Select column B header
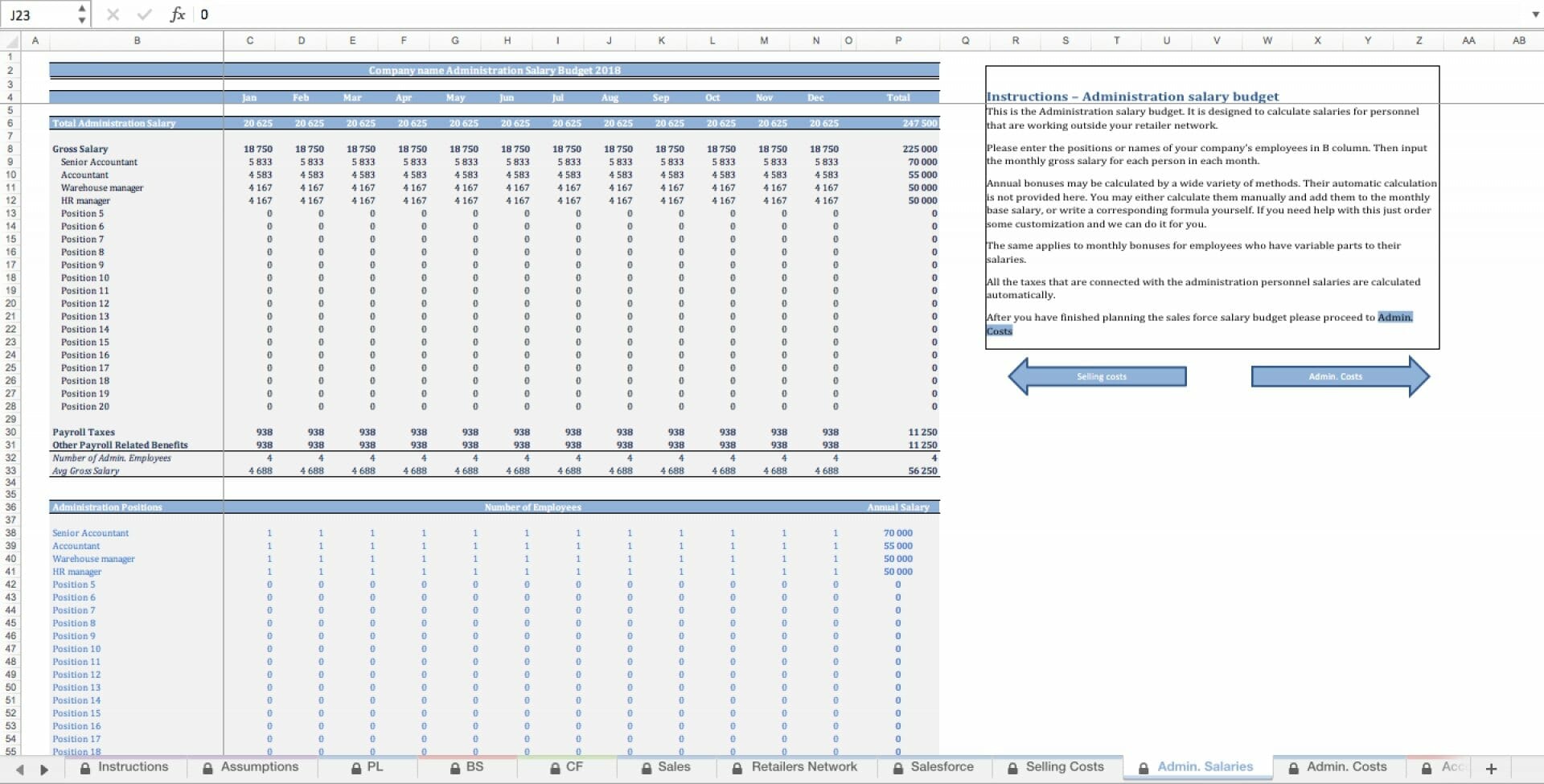1544x784 pixels. [x=137, y=40]
